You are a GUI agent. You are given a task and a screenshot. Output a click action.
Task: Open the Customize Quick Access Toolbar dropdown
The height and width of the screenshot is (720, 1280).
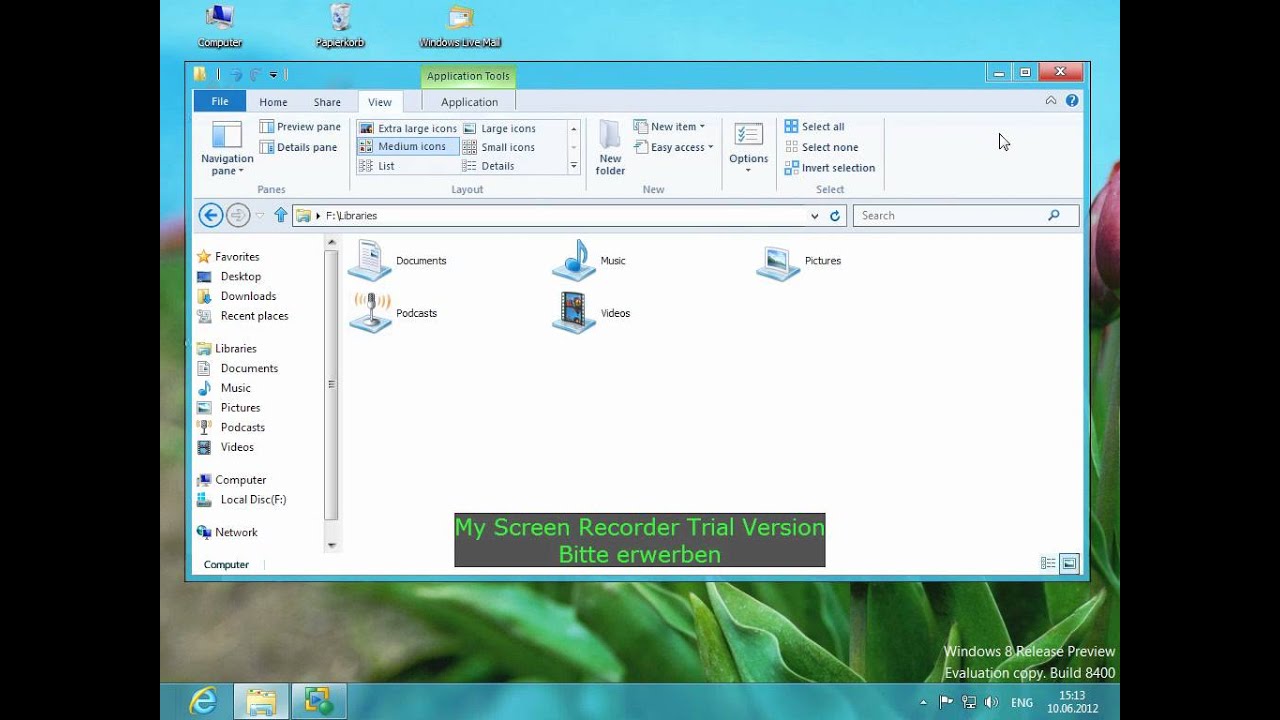pos(273,74)
